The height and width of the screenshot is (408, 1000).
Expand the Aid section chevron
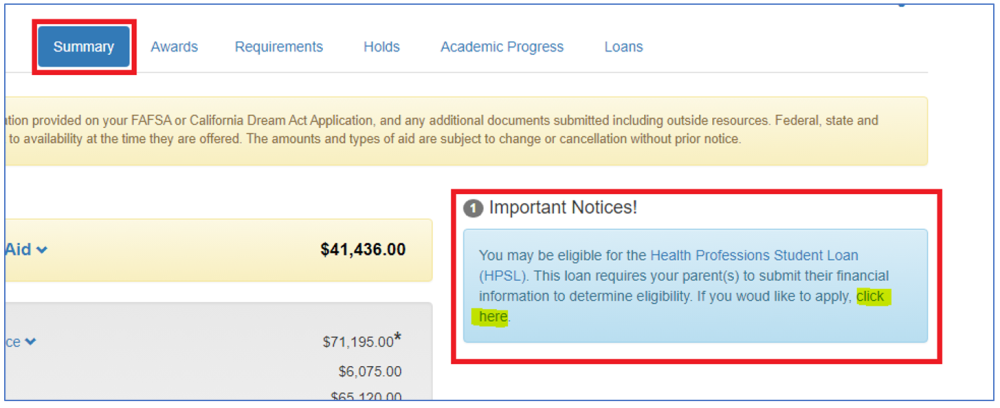(x=41, y=250)
